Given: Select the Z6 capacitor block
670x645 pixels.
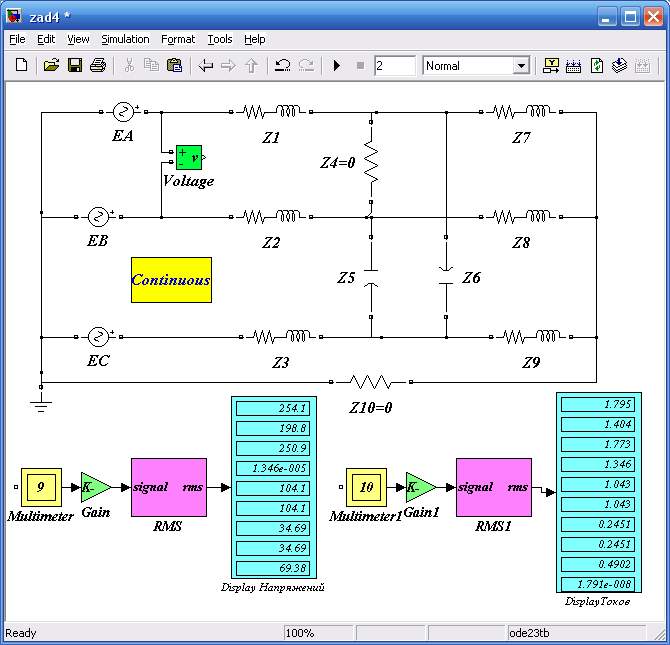Looking at the screenshot, I should pos(446,277).
